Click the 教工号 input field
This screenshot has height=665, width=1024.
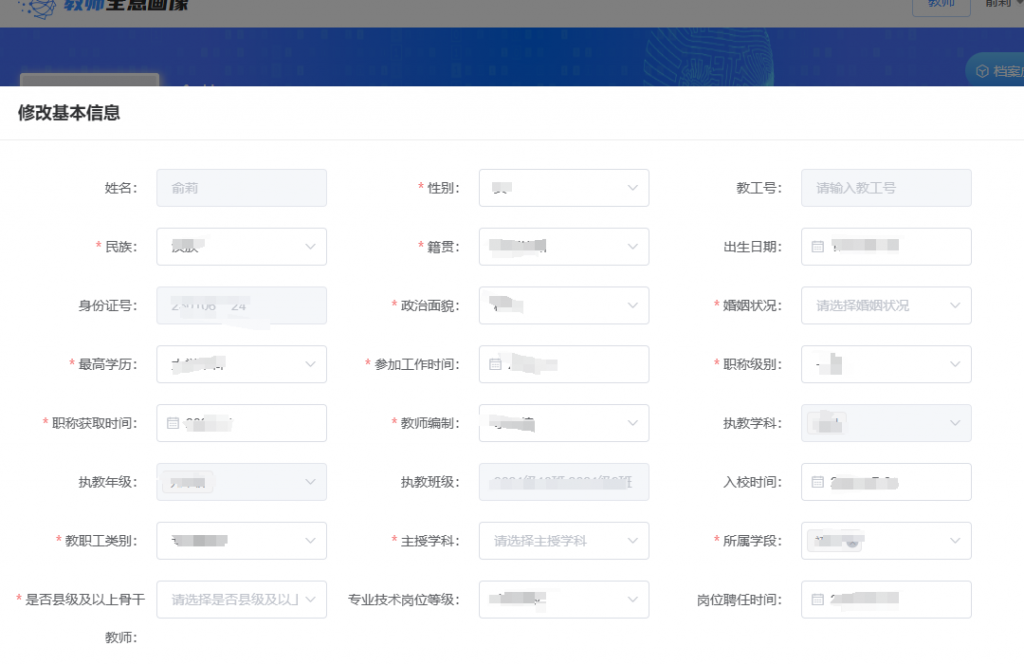coord(885,188)
